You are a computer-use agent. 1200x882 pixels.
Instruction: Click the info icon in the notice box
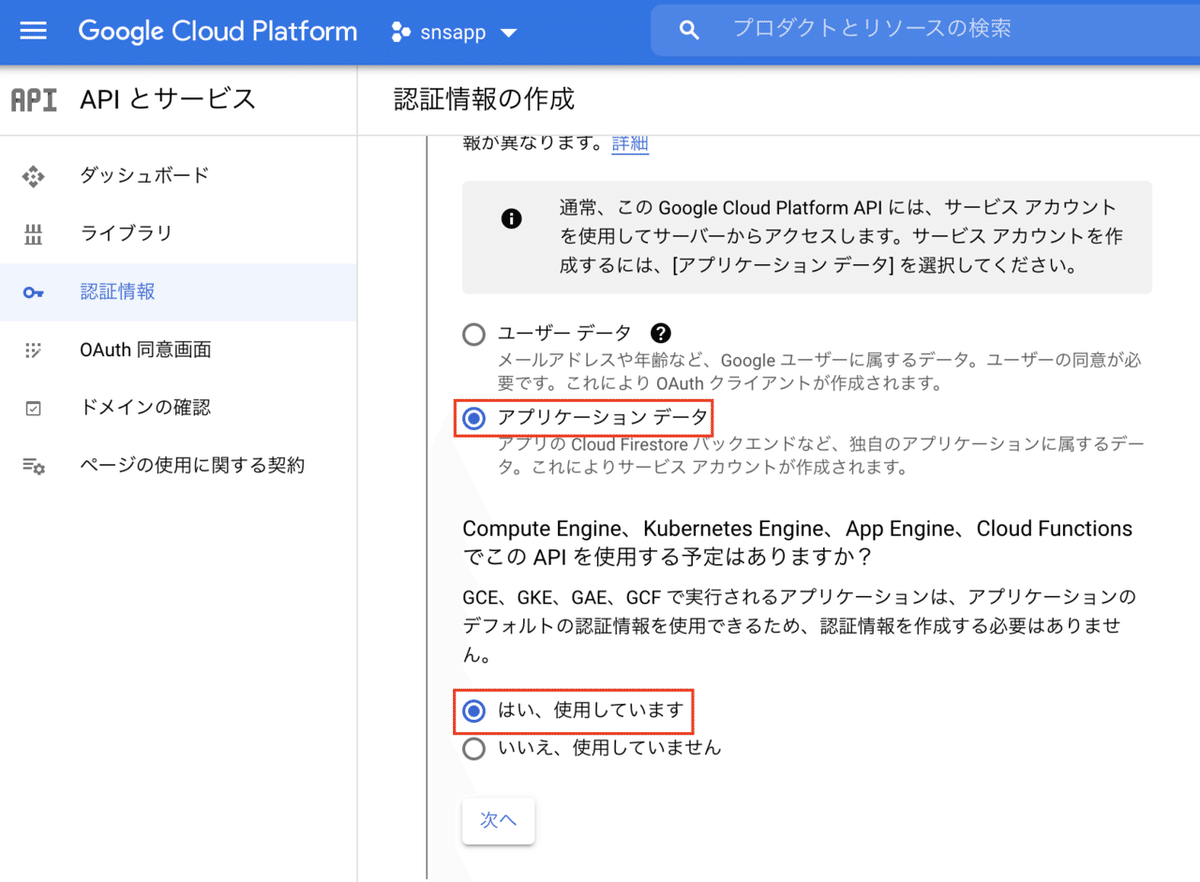tap(512, 218)
